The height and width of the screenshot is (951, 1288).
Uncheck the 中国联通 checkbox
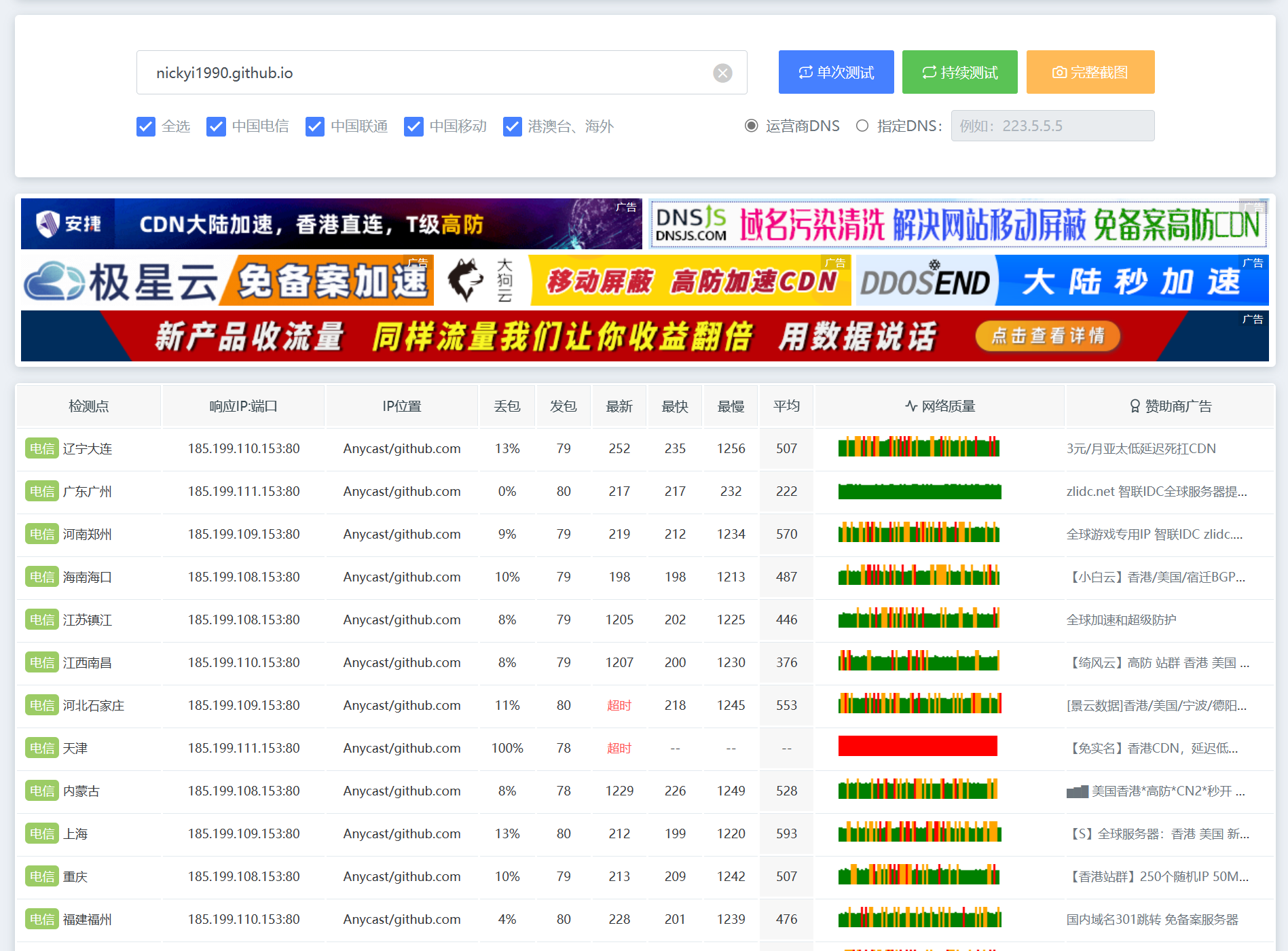pos(314,126)
